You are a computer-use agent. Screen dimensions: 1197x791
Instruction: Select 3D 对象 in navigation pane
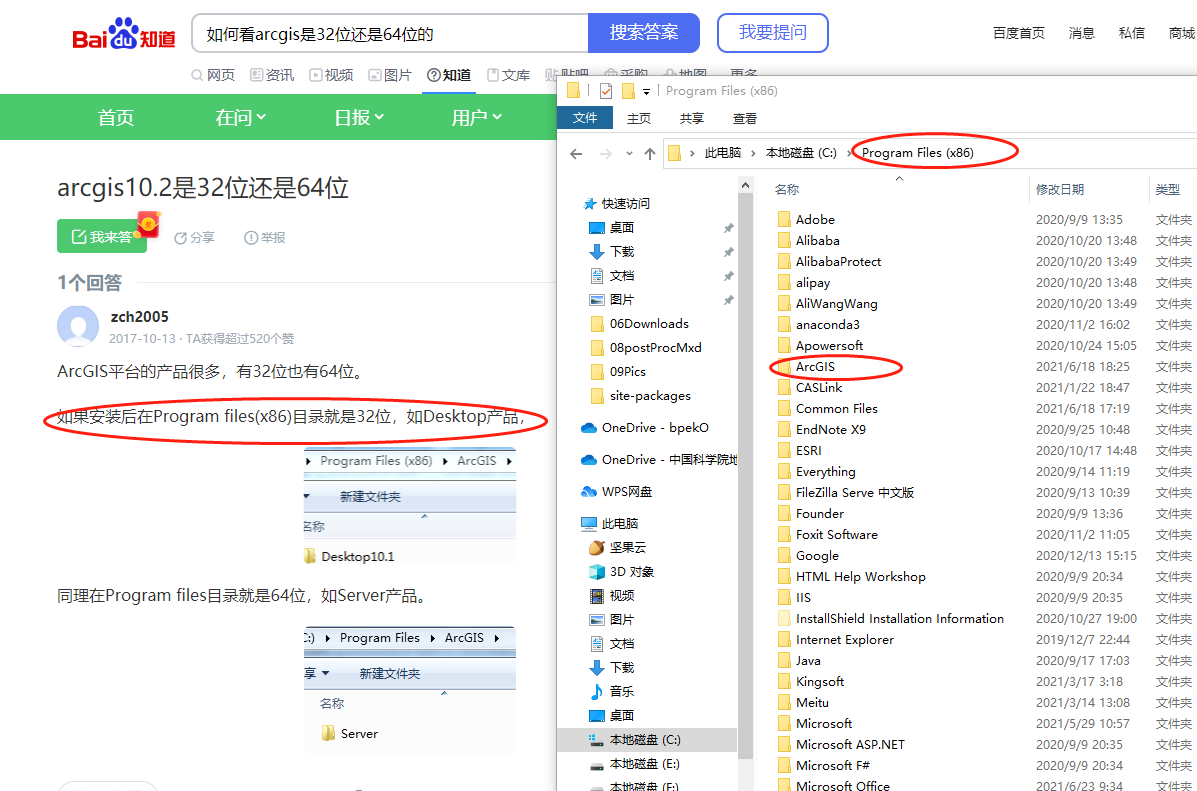621,571
